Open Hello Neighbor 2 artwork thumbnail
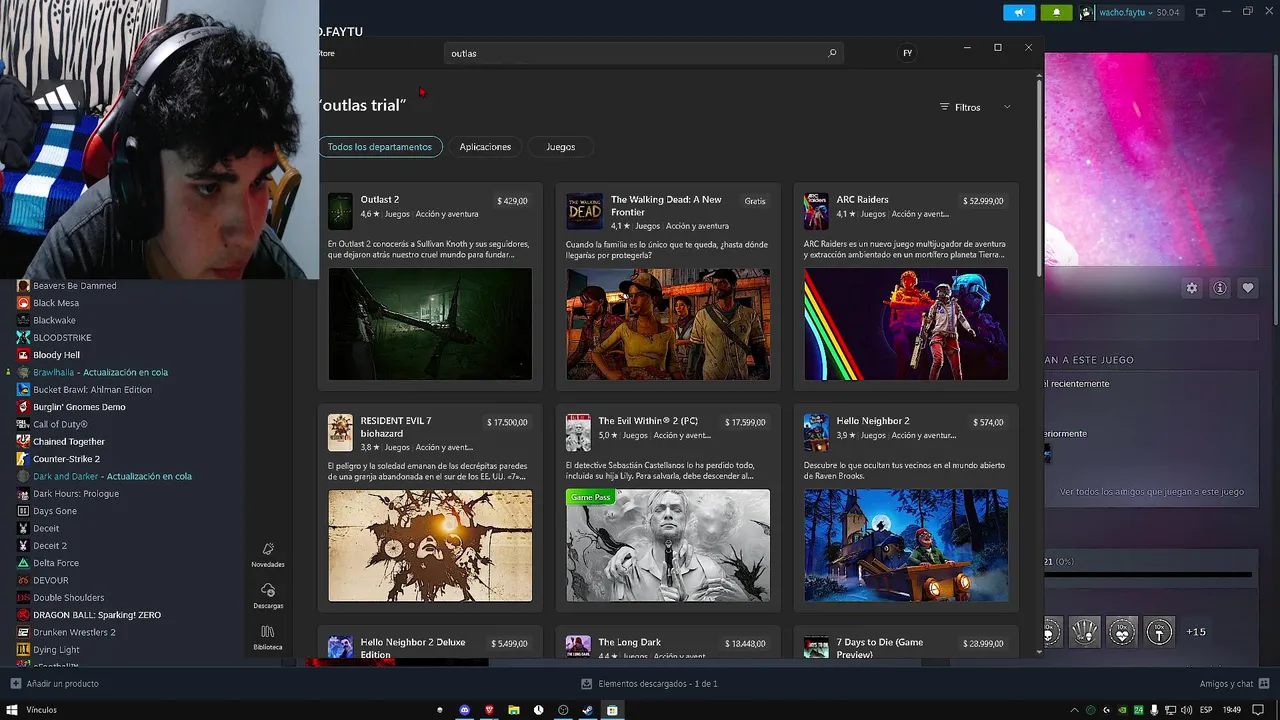Image resolution: width=1280 pixels, height=720 pixels. (906, 545)
